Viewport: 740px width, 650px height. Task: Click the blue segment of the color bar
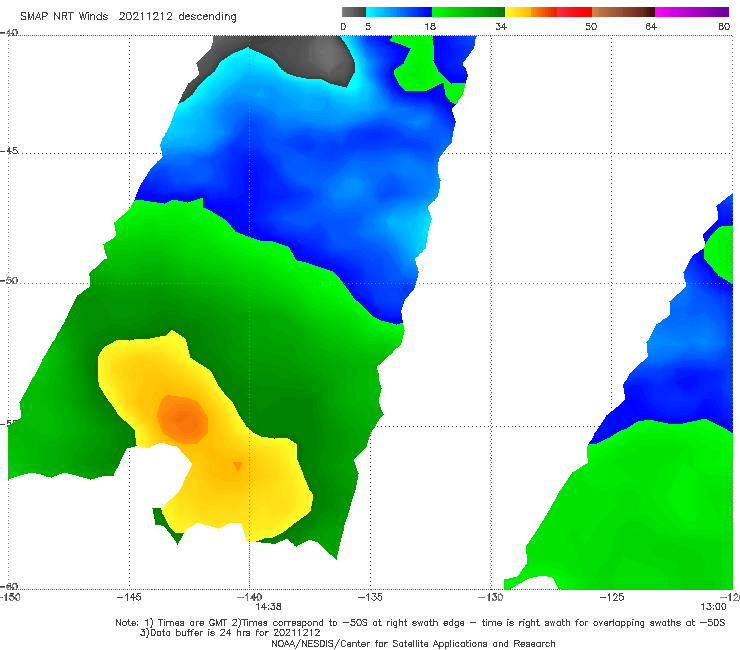click(x=399, y=12)
